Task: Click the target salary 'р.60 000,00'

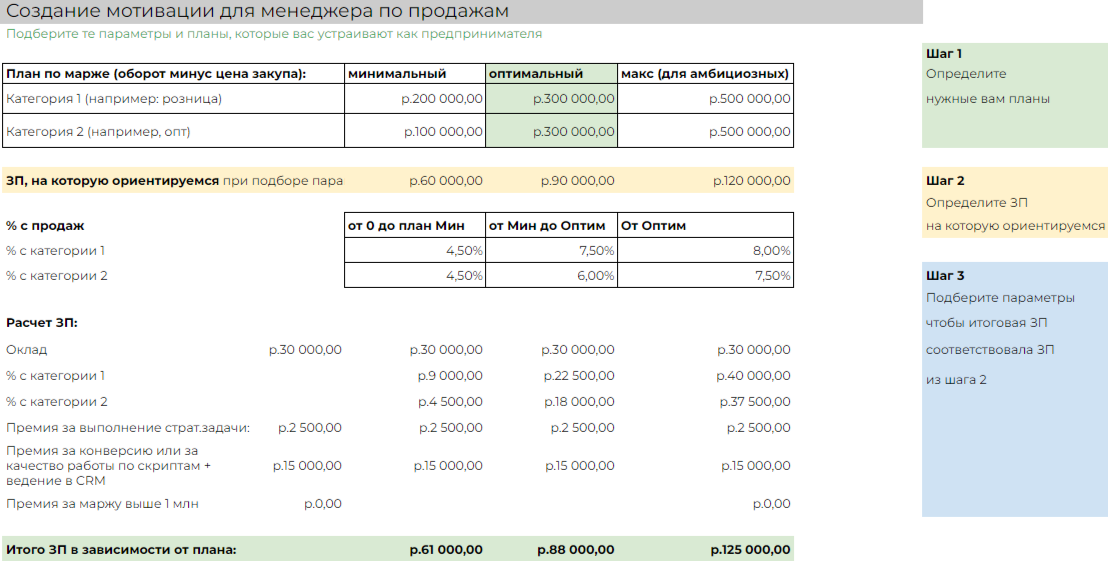Action: pyautogui.click(x=446, y=181)
